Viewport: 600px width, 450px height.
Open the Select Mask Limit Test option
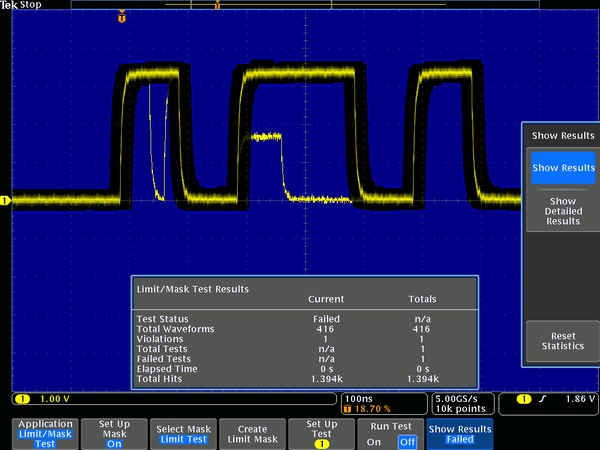click(182, 434)
